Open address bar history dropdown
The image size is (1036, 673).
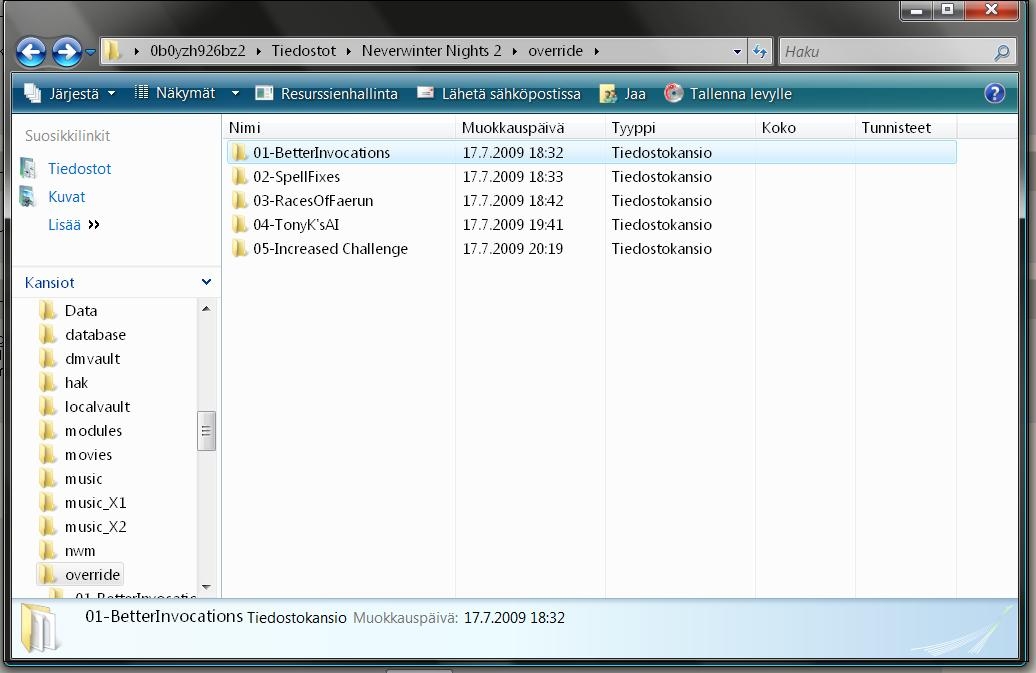click(x=737, y=52)
